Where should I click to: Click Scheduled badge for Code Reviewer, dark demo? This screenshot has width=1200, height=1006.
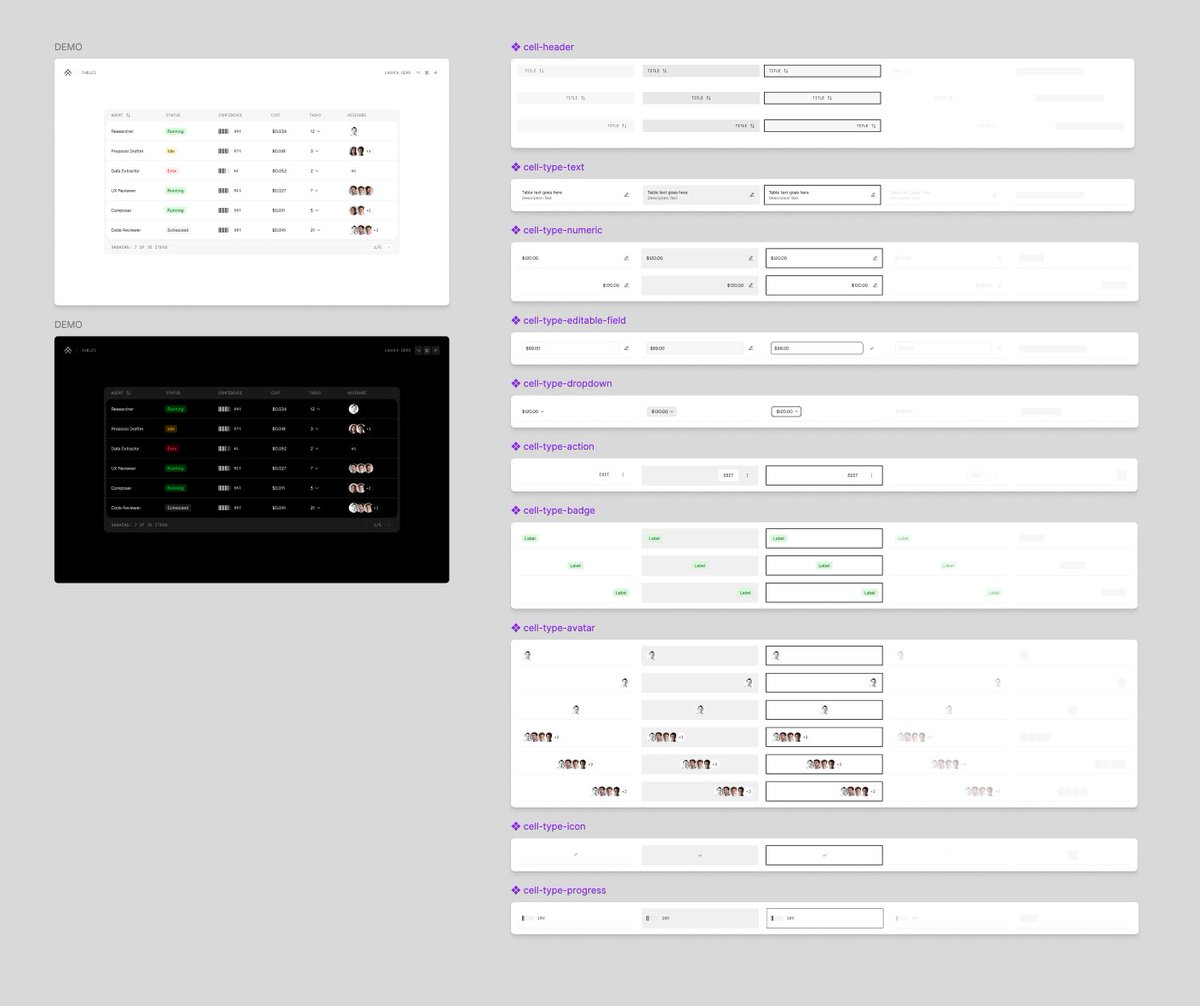click(178, 508)
